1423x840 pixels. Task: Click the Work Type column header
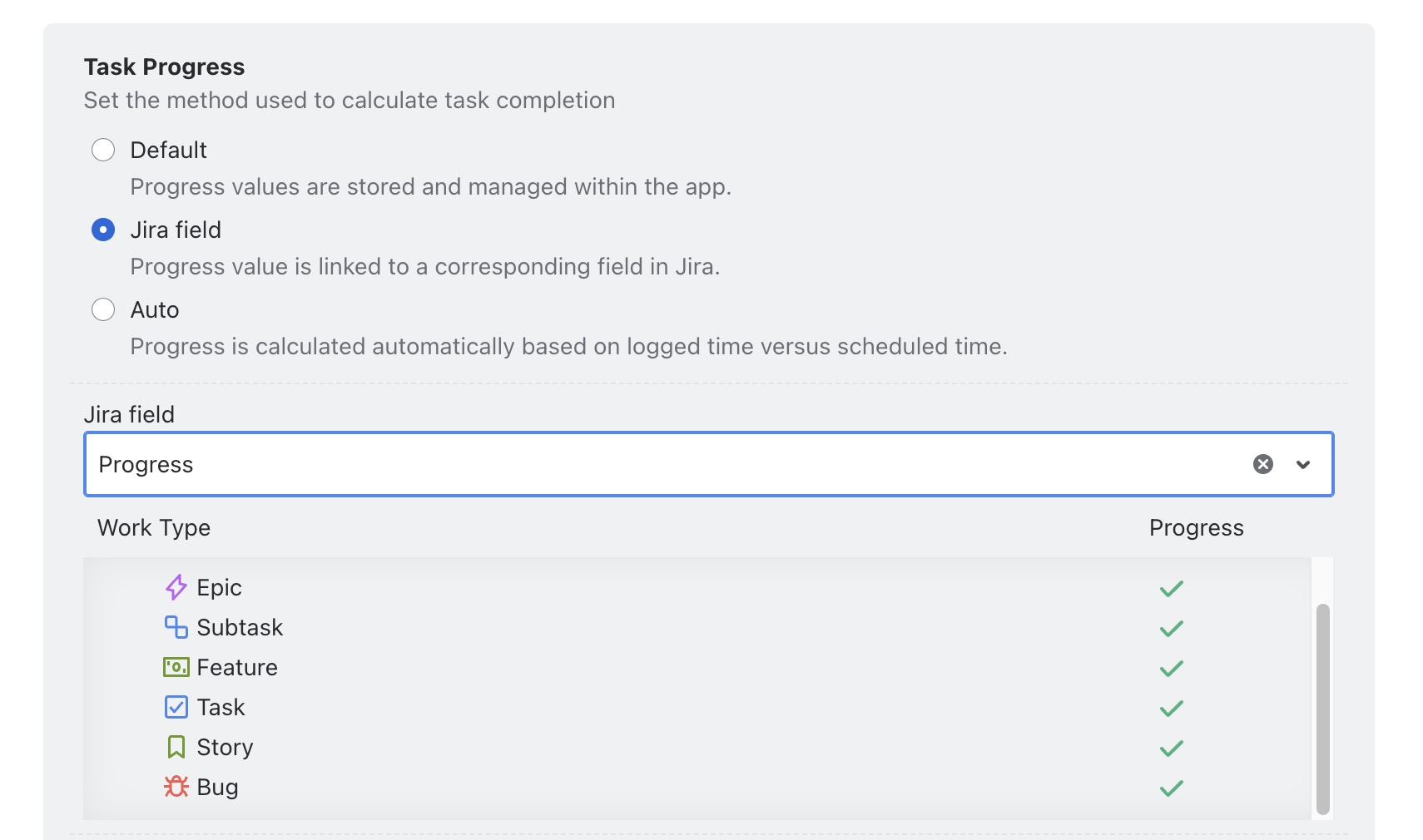(154, 528)
